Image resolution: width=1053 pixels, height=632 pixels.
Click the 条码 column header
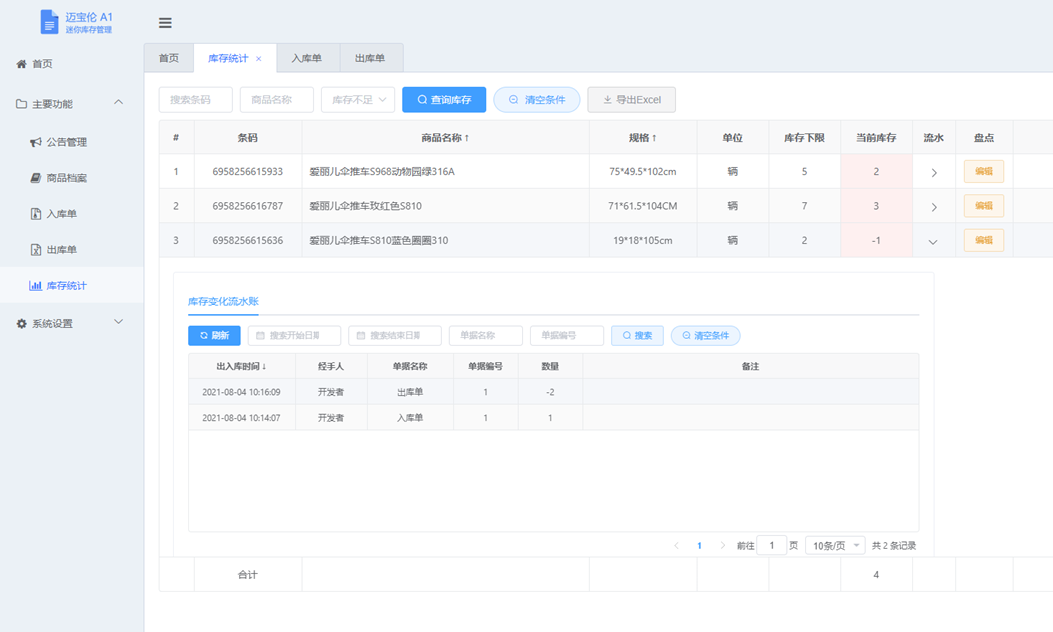coord(248,138)
